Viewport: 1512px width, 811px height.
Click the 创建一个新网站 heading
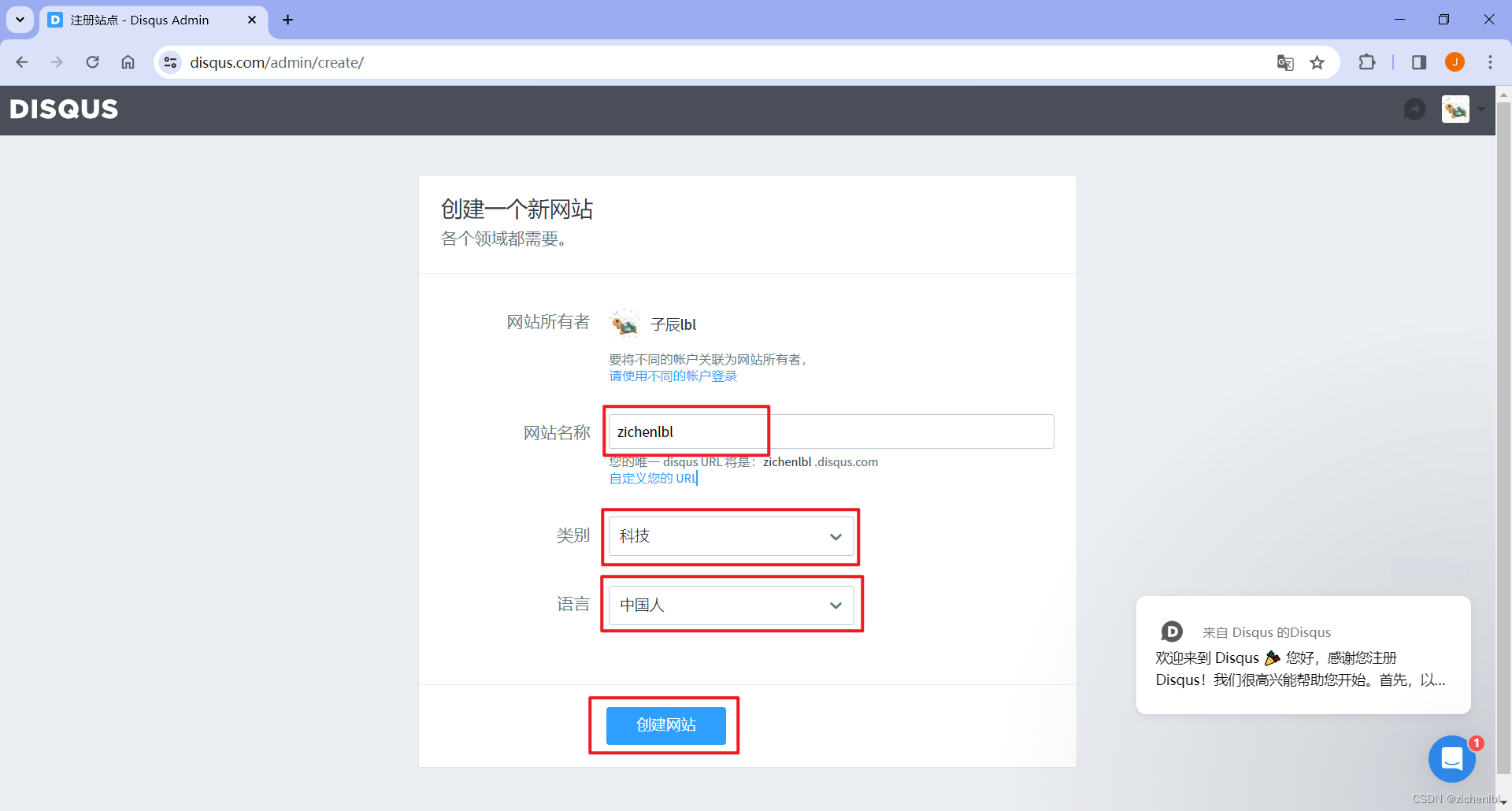(x=517, y=209)
